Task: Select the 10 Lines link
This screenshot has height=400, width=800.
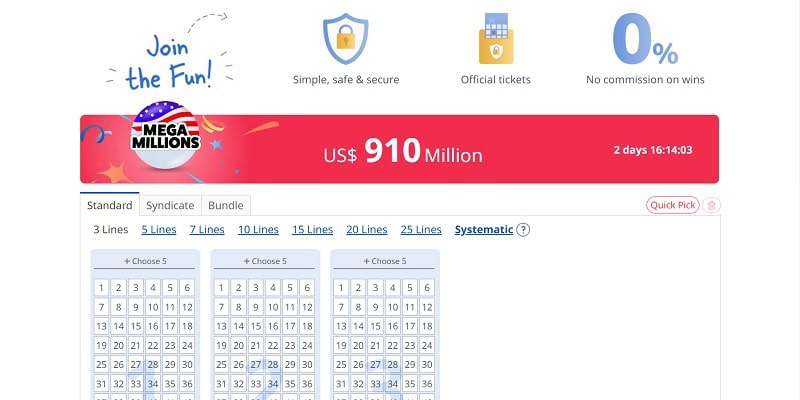Action: tap(258, 230)
